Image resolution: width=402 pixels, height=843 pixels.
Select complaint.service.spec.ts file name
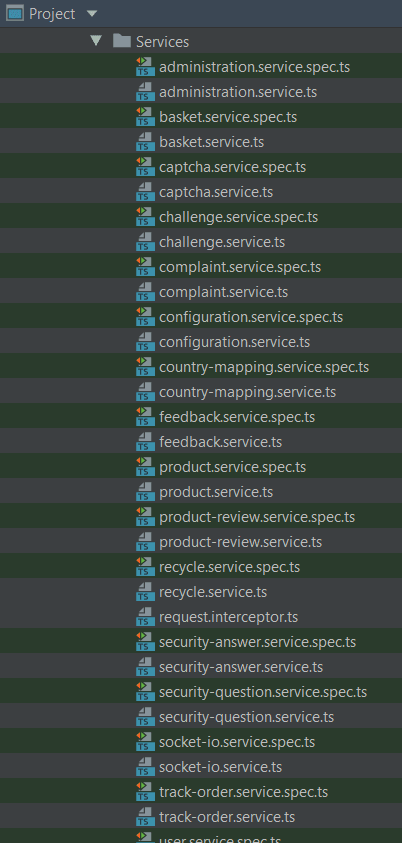click(240, 267)
